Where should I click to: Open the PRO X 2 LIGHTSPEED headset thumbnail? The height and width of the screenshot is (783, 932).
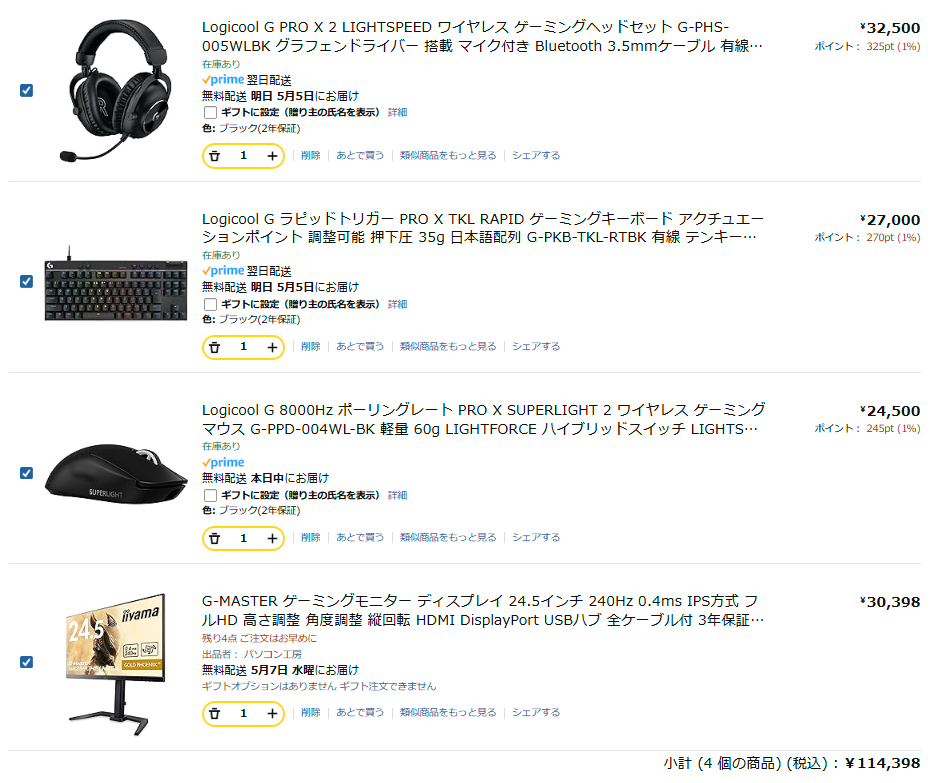click(116, 90)
